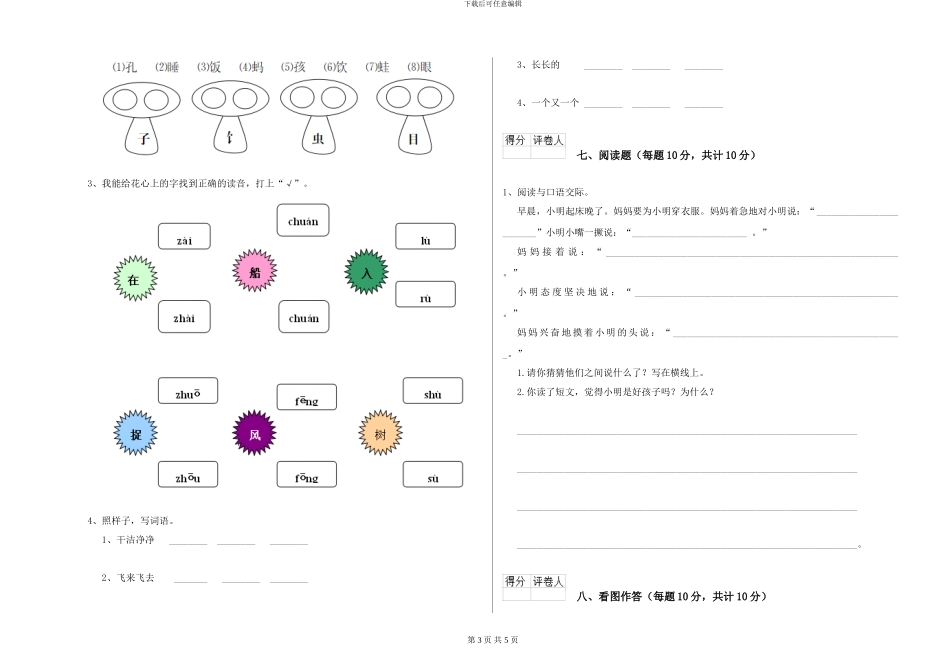Click the blue 捉 starburst
950x671 pixels.
[x=136, y=432]
